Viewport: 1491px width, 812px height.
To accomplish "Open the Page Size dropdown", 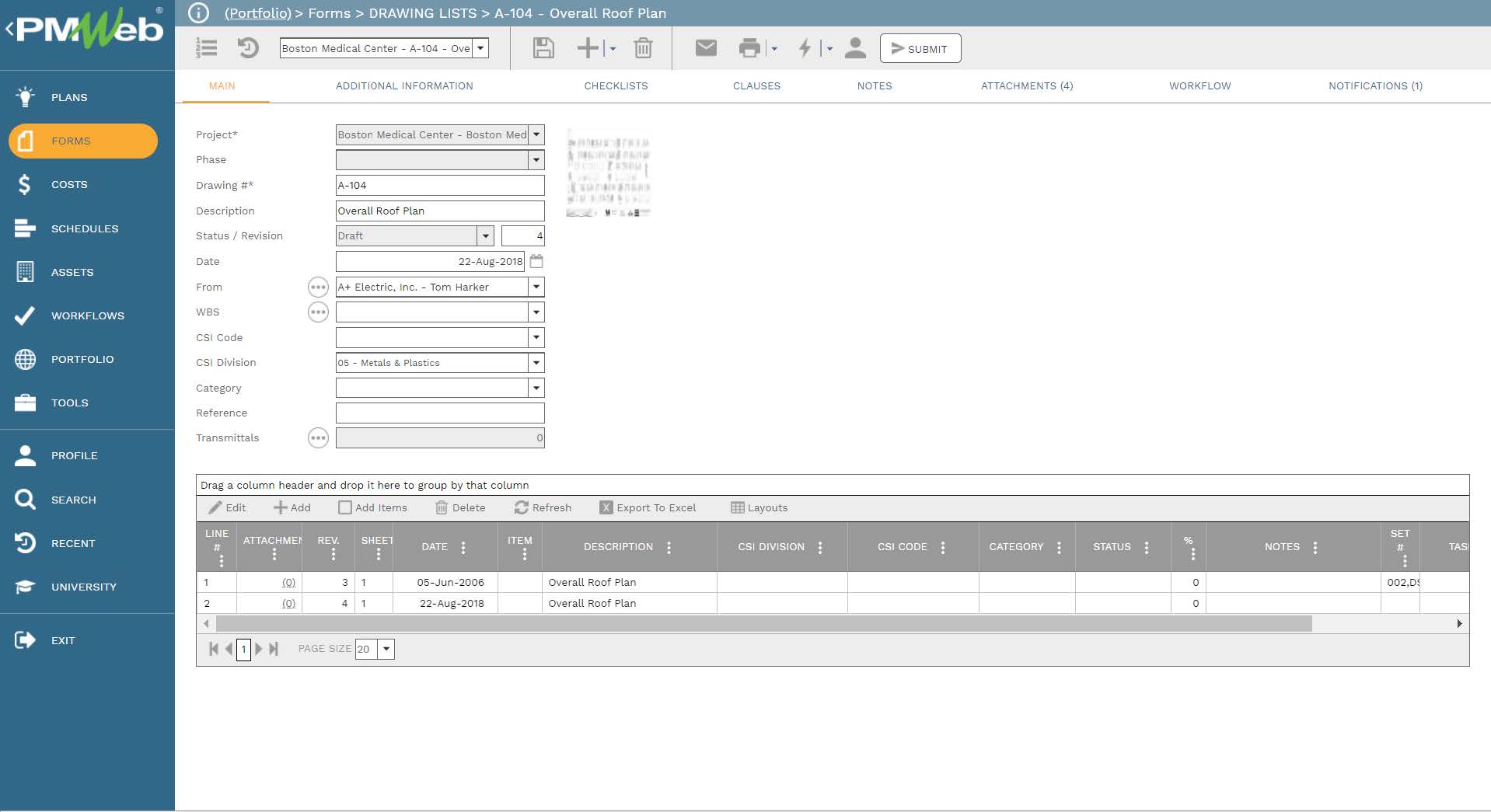I will 386,649.
